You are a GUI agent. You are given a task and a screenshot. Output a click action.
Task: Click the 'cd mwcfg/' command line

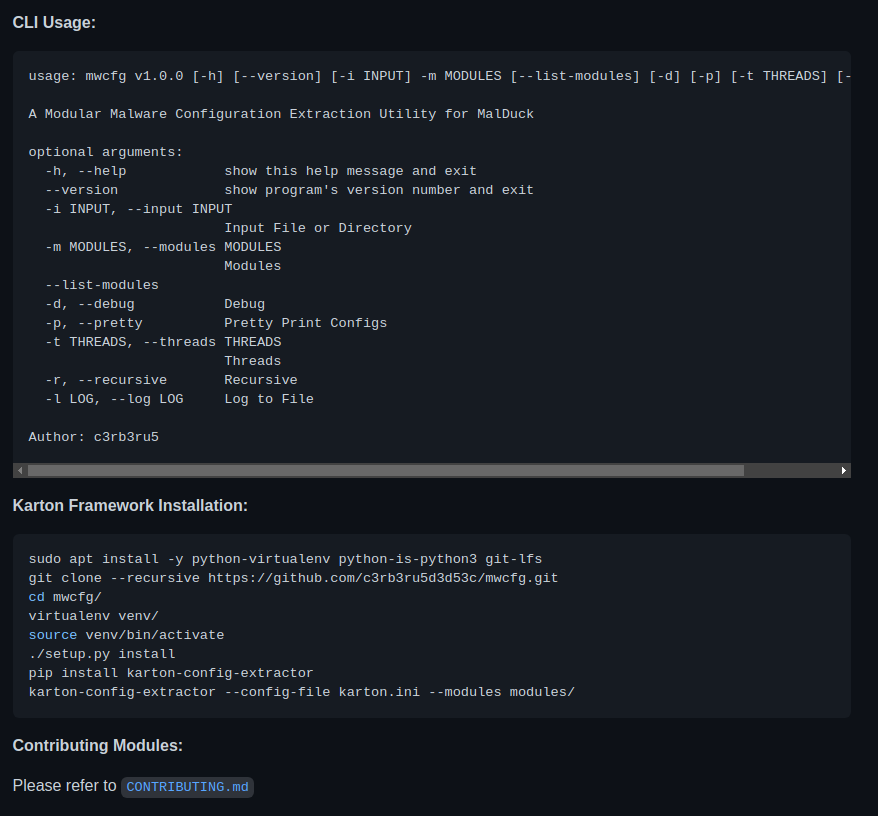(x=65, y=598)
